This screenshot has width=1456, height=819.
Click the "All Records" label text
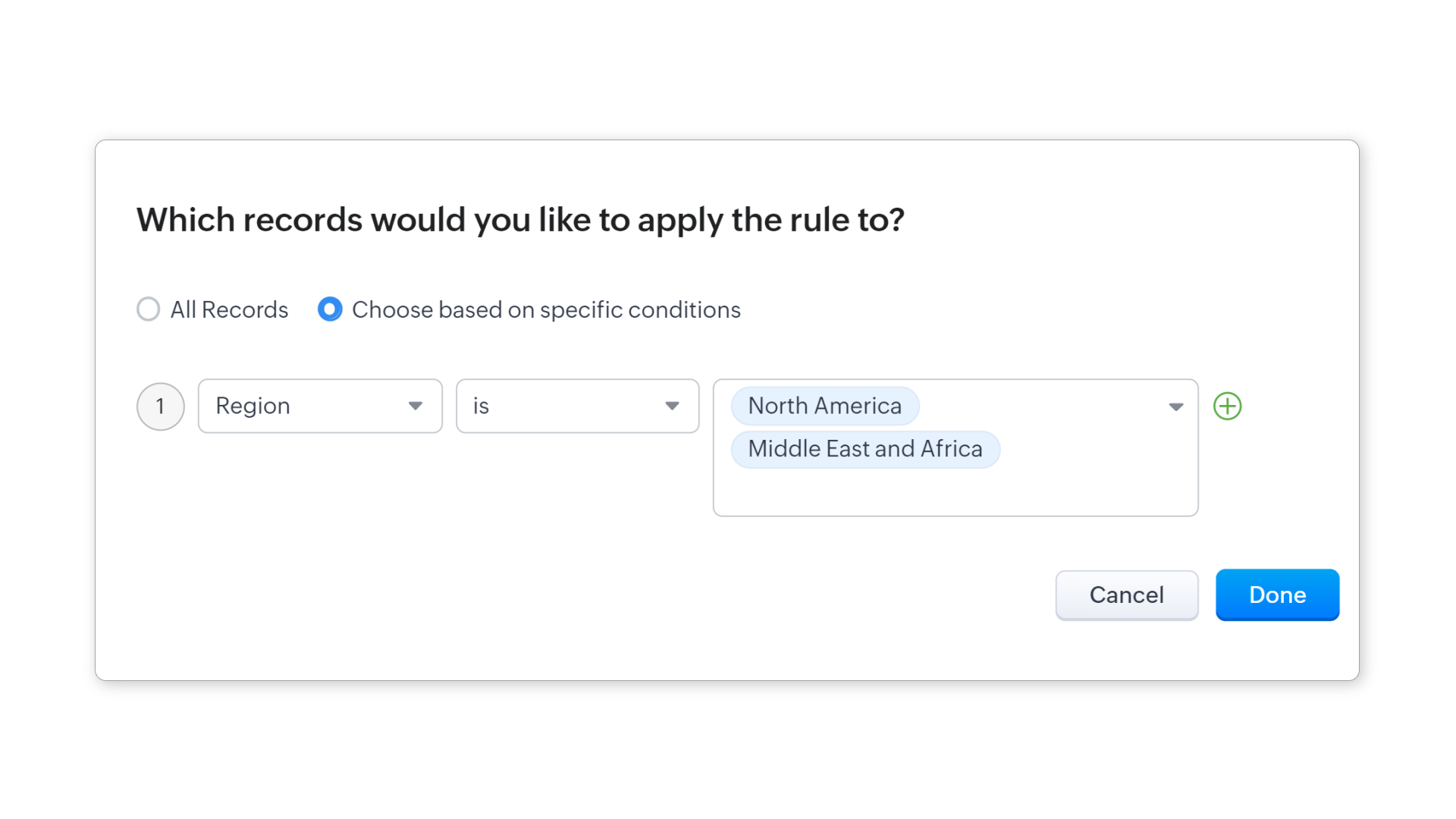[229, 309]
